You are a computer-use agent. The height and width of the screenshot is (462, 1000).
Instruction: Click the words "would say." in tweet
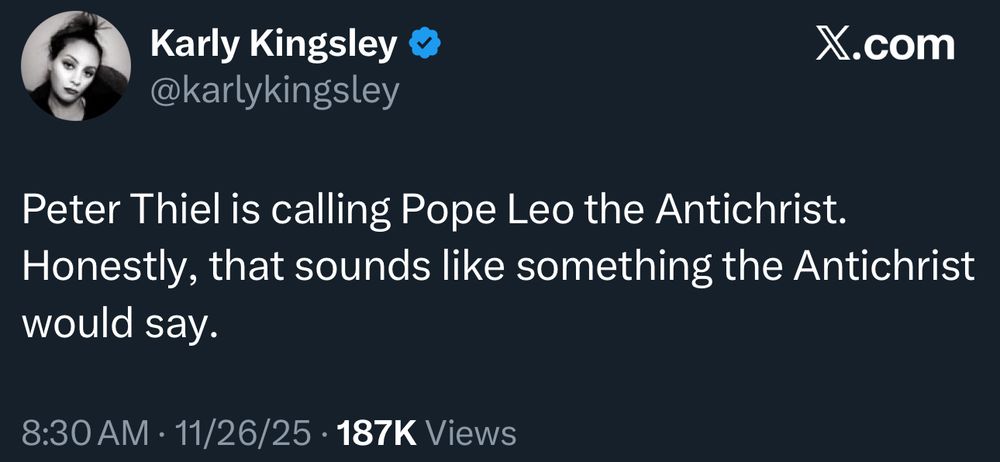pyautogui.click(x=118, y=324)
